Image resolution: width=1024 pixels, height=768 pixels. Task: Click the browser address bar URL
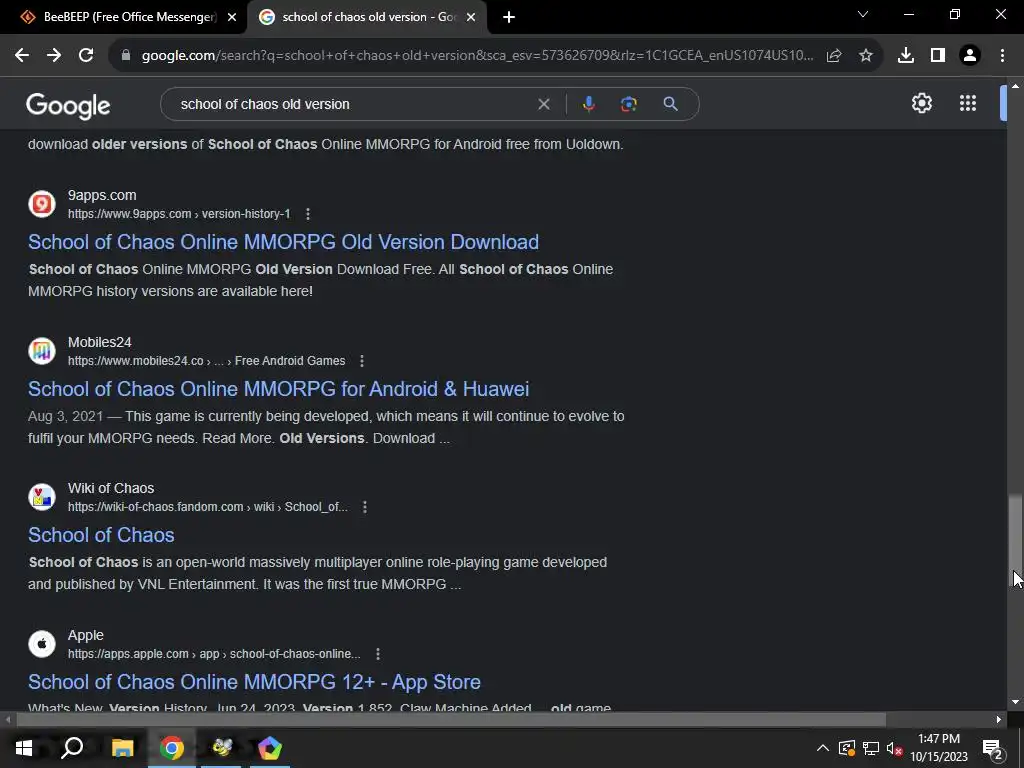point(477,56)
